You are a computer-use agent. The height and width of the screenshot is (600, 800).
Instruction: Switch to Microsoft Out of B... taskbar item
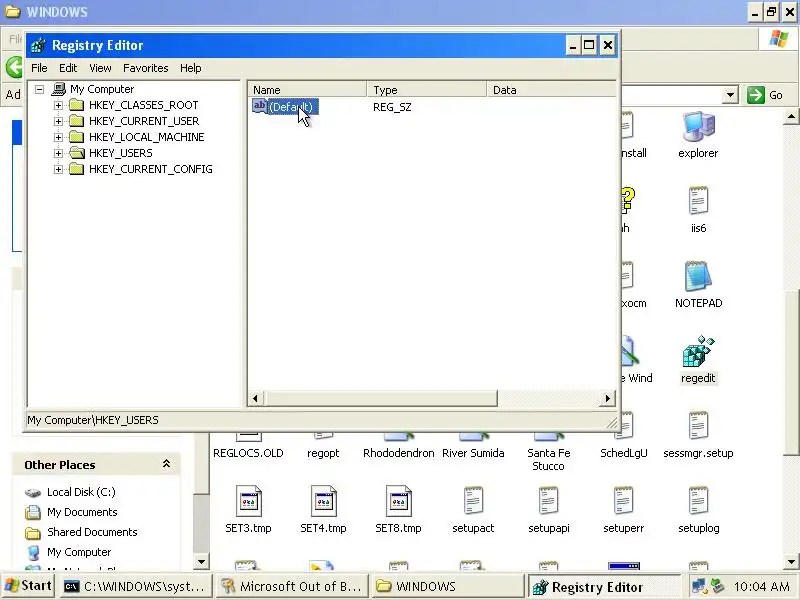[x=292, y=587]
